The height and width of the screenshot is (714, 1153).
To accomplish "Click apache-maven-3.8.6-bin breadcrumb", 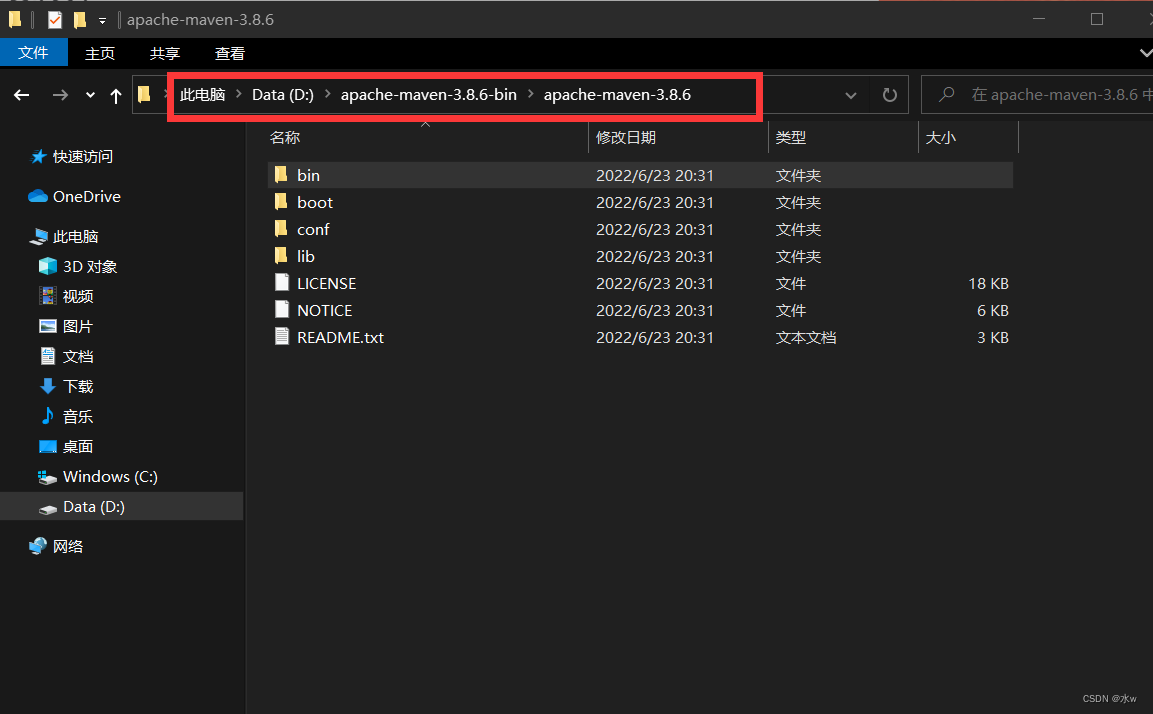I will (429, 95).
